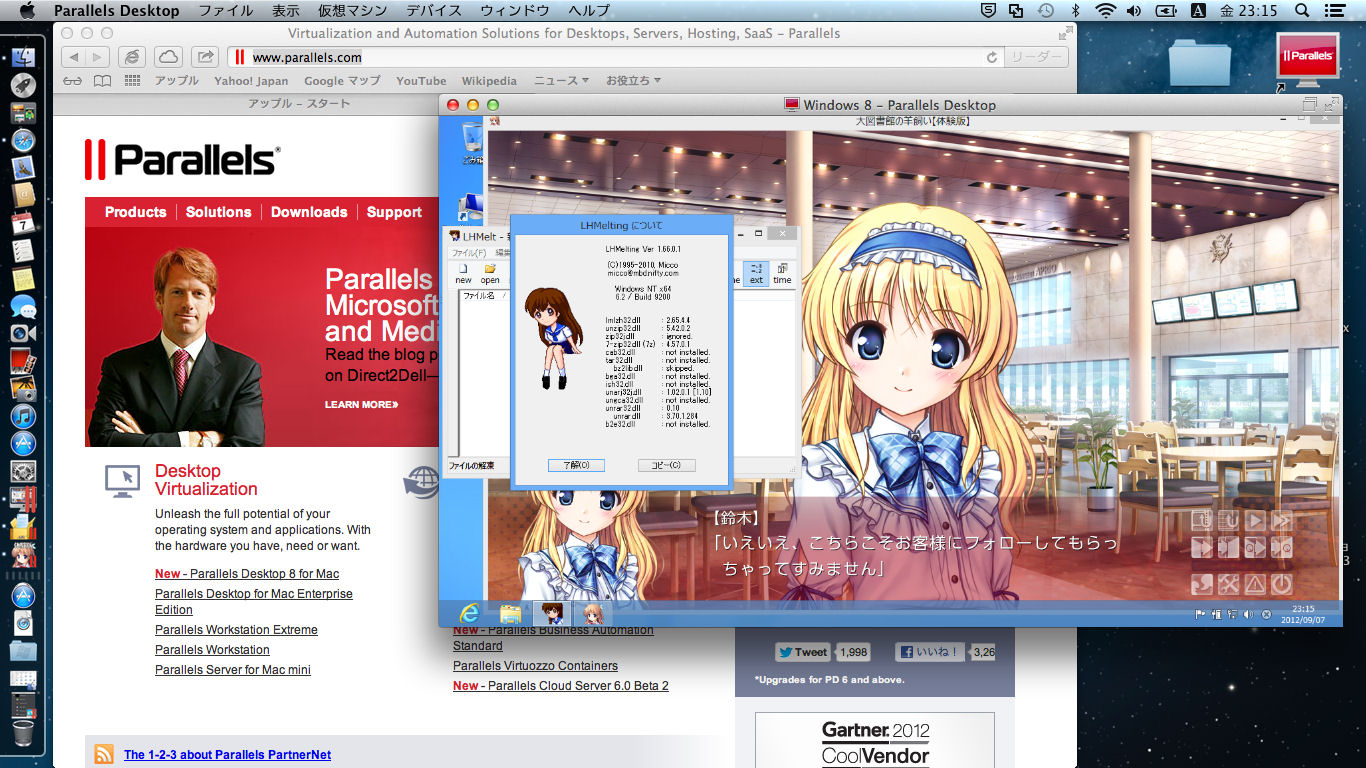Open the reading list glasses icon in Safari
Screen dimensions: 1366x768
72,81
